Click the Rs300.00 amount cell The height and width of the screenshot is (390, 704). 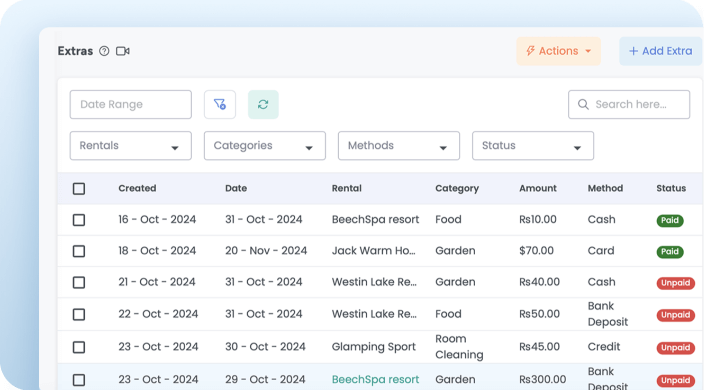tap(543, 380)
